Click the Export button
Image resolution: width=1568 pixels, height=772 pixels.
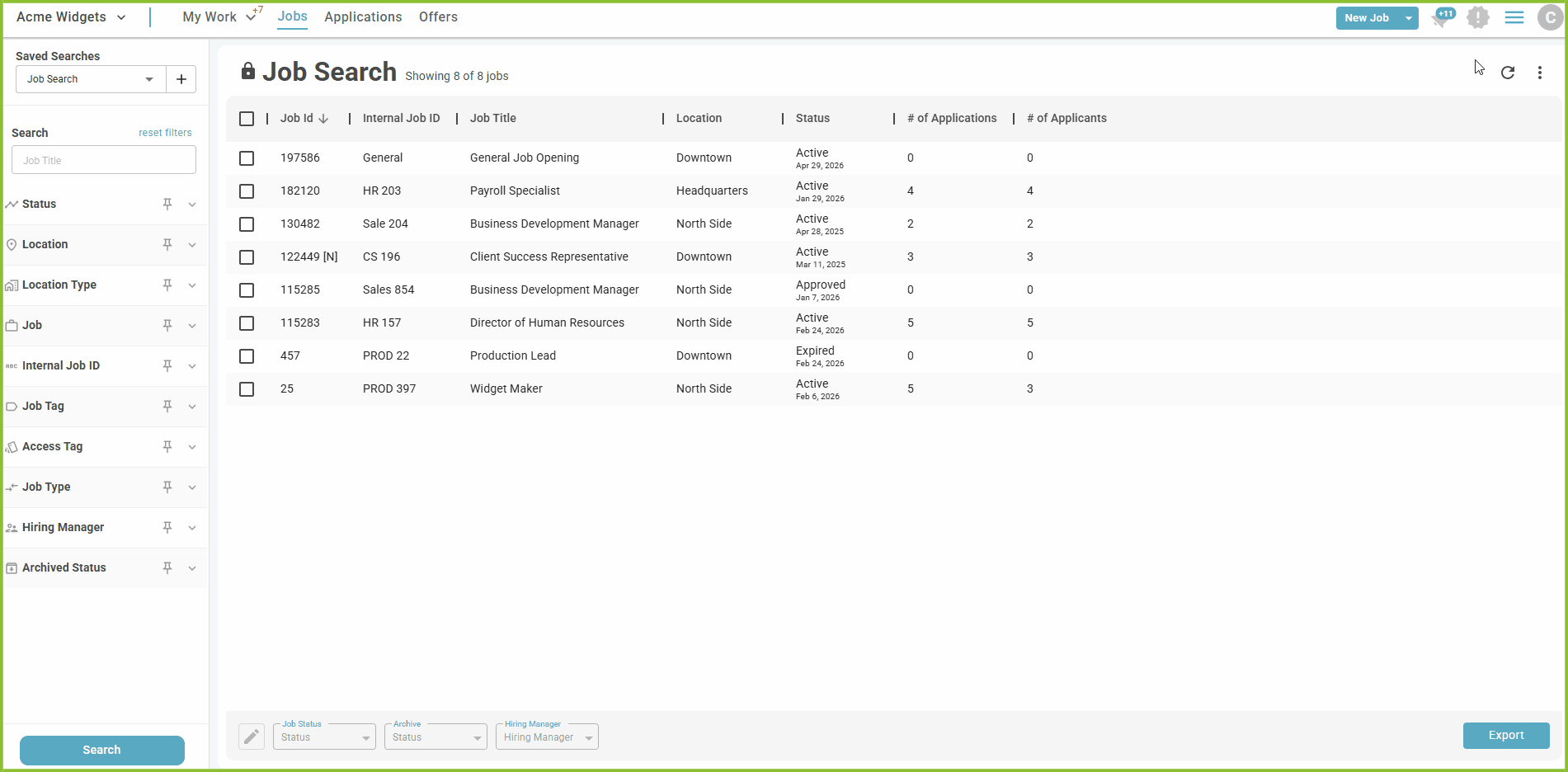[1505, 735]
